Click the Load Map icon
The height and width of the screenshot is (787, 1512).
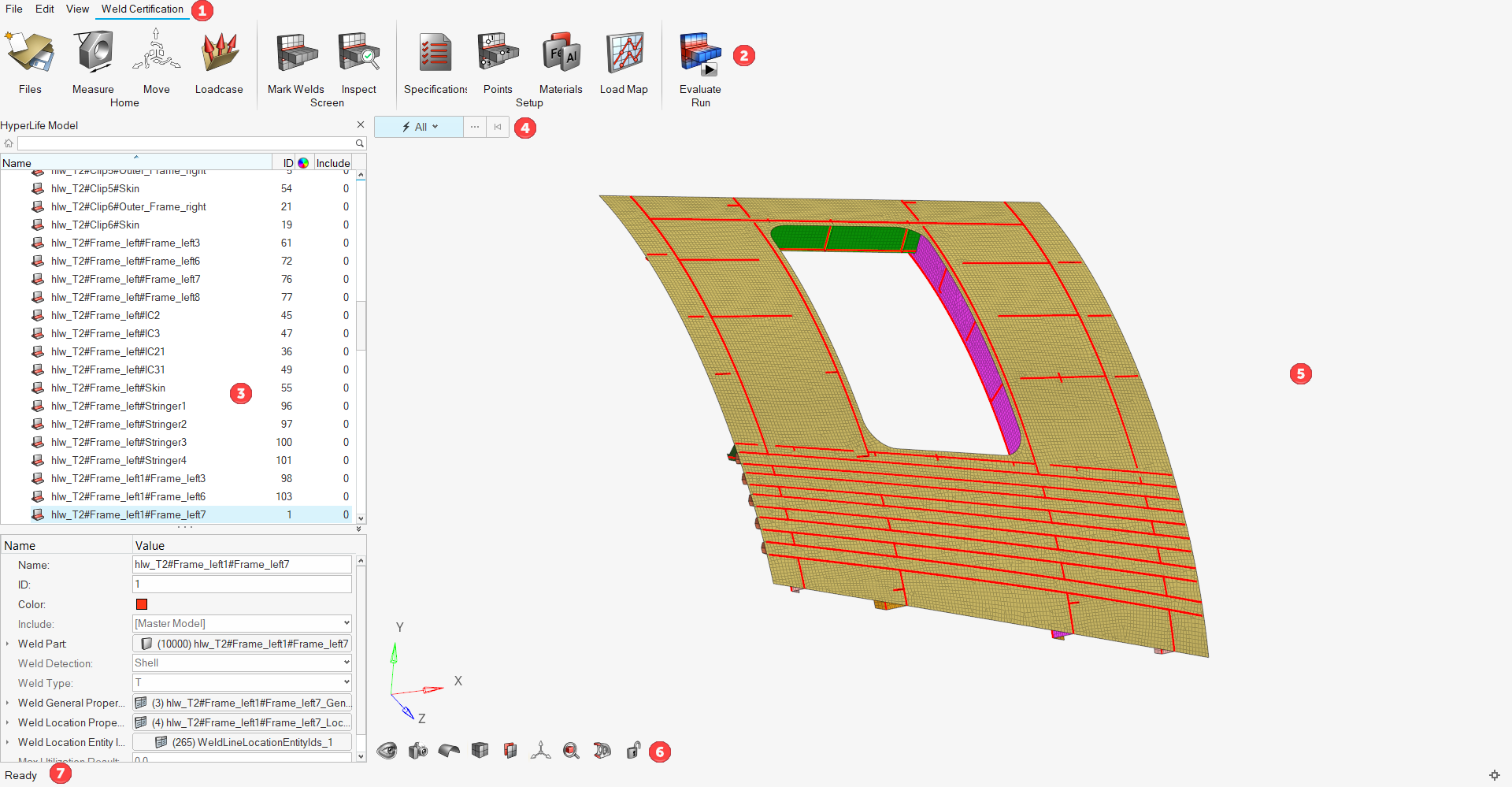624,52
